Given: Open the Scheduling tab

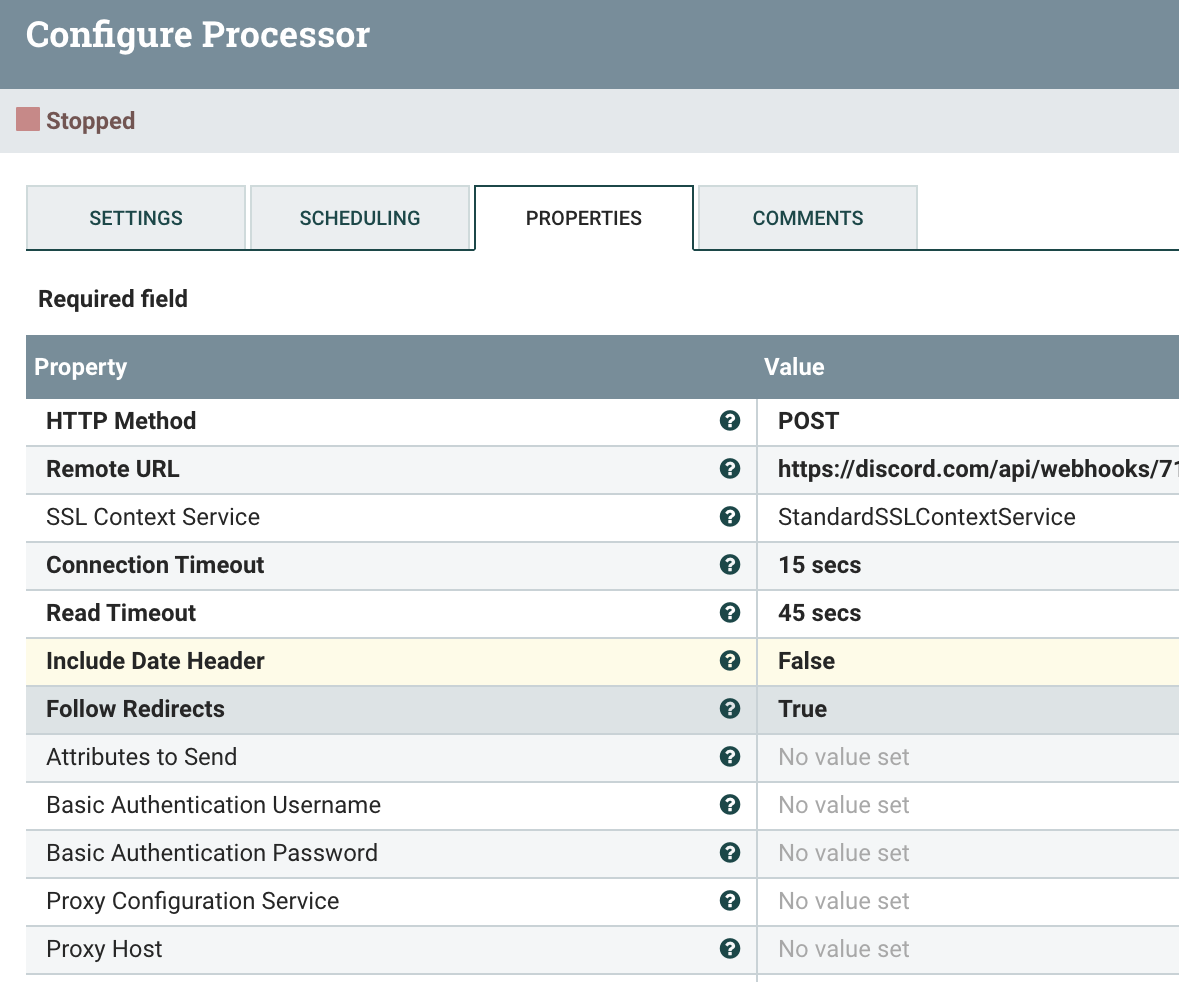Looking at the screenshot, I should pyautogui.click(x=360, y=218).
